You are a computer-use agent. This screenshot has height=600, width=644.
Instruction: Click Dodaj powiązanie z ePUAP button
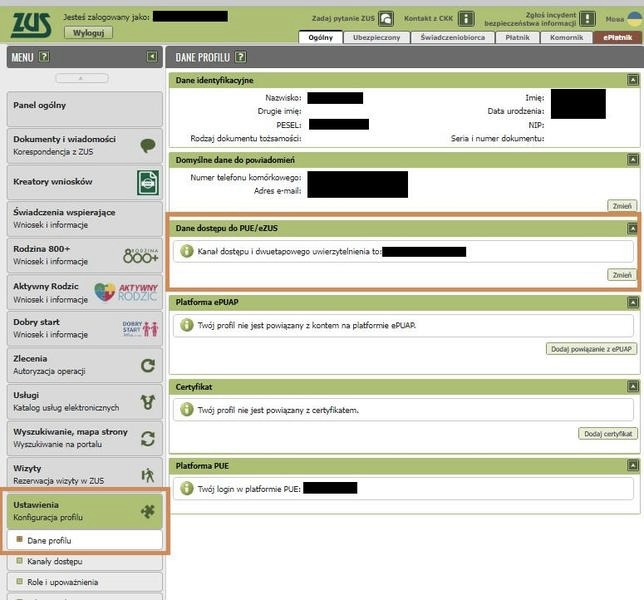pos(591,349)
